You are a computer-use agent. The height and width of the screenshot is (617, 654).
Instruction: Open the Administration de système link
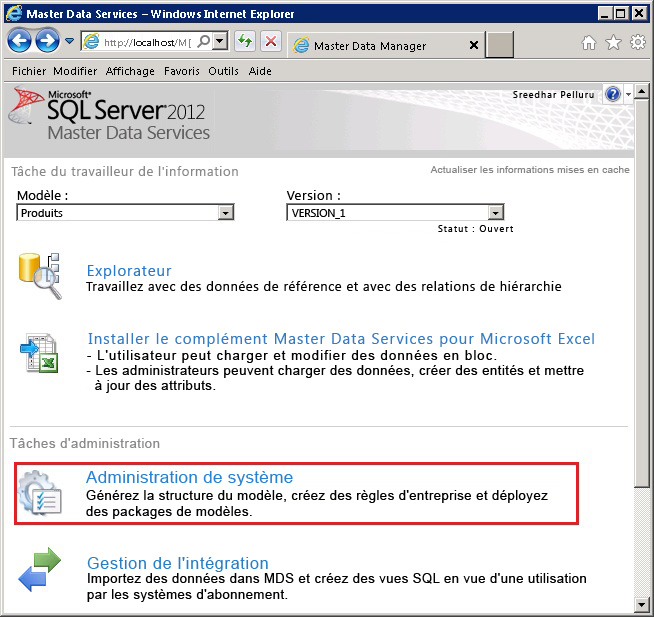click(189, 477)
